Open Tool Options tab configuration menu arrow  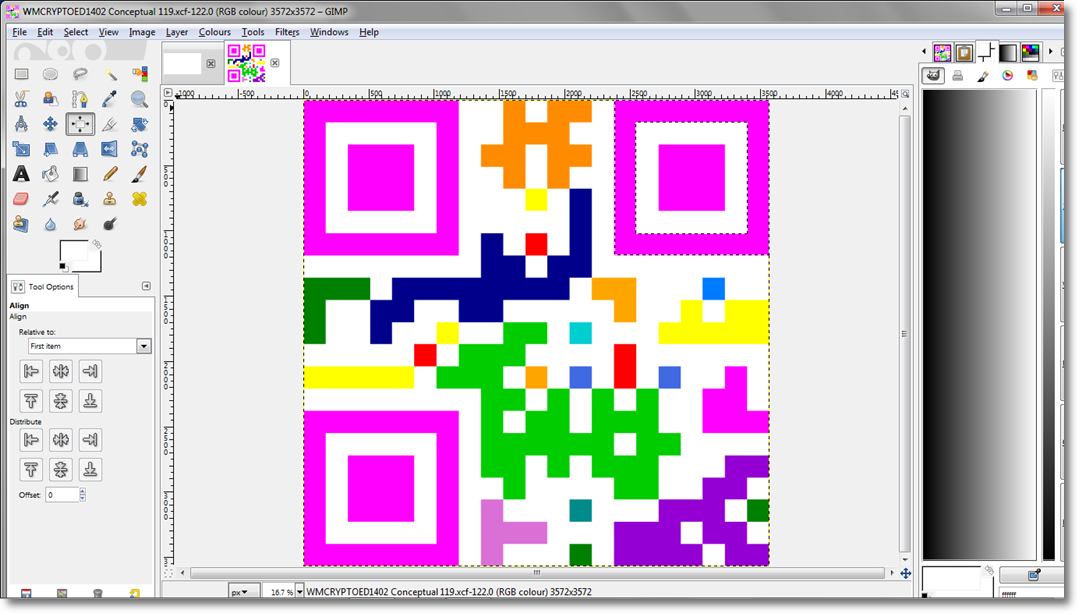(x=146, y=286)
